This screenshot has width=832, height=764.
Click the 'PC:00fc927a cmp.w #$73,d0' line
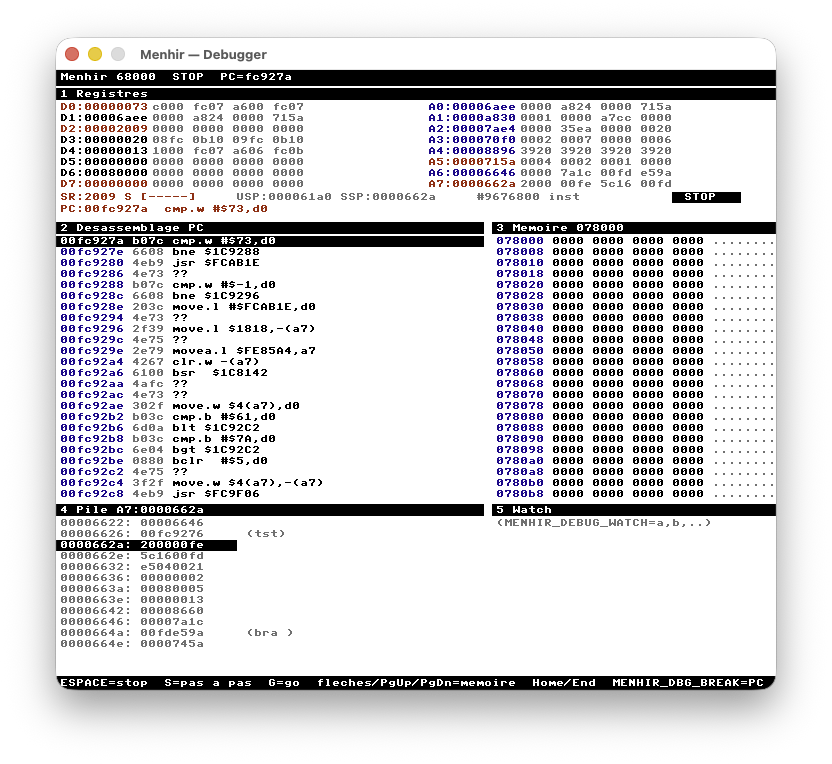(164, 209)
